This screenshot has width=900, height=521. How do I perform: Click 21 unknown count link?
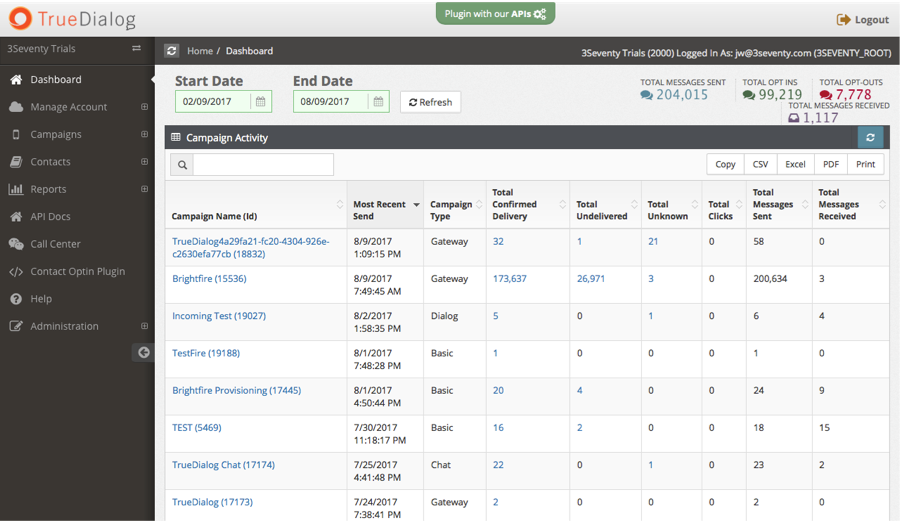pyautogui.click(x=653, y=241)
